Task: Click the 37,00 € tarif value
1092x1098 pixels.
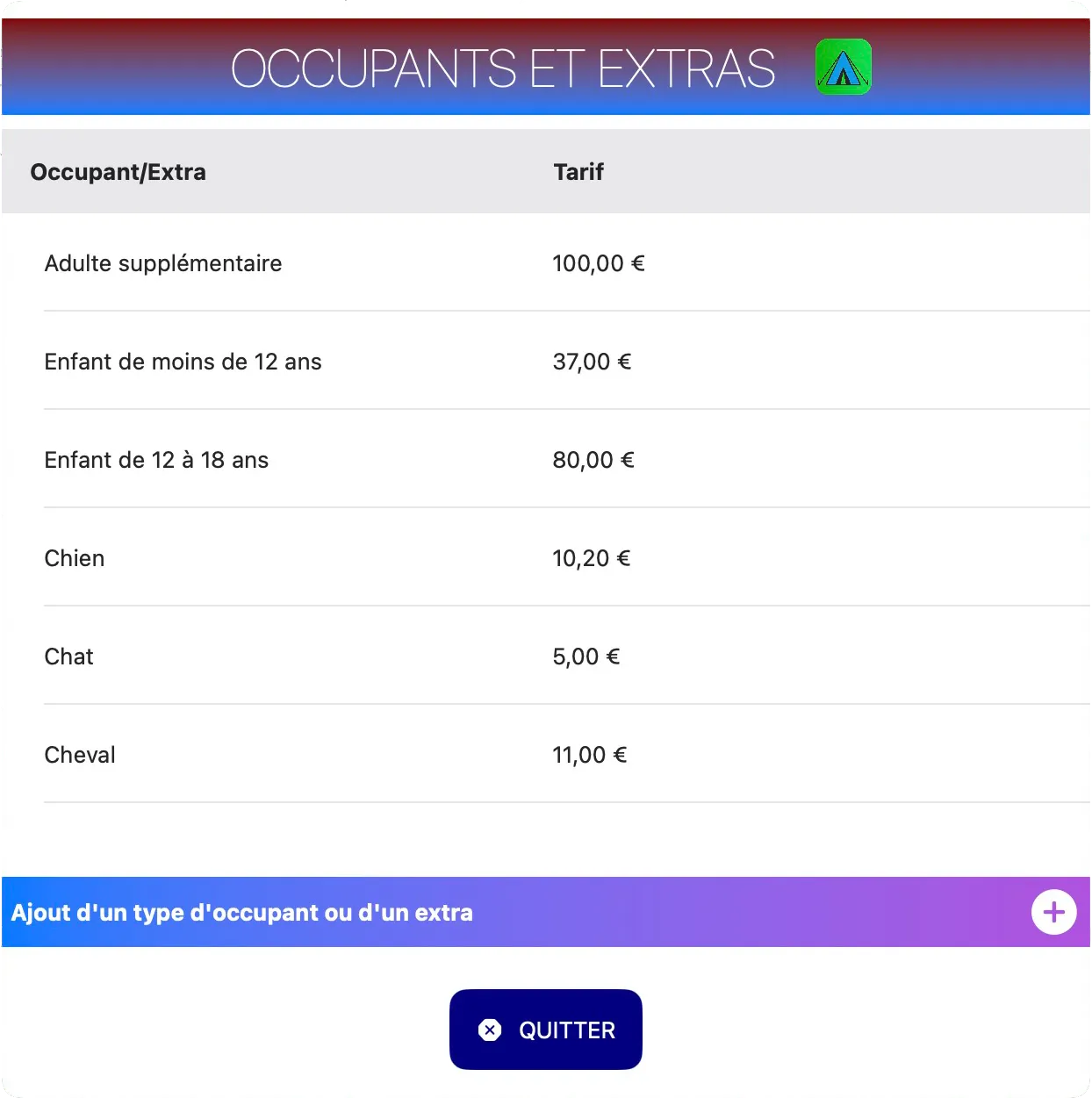Action: (x=592, y=362)
